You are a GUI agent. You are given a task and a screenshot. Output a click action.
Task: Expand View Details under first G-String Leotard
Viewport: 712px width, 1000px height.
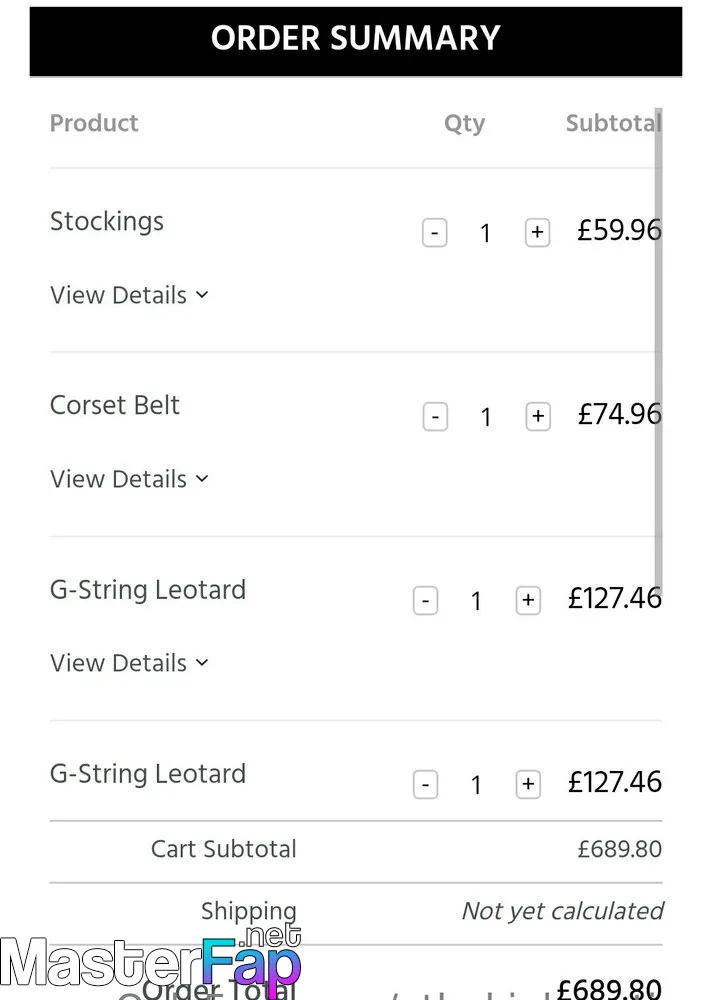point(130,663)
